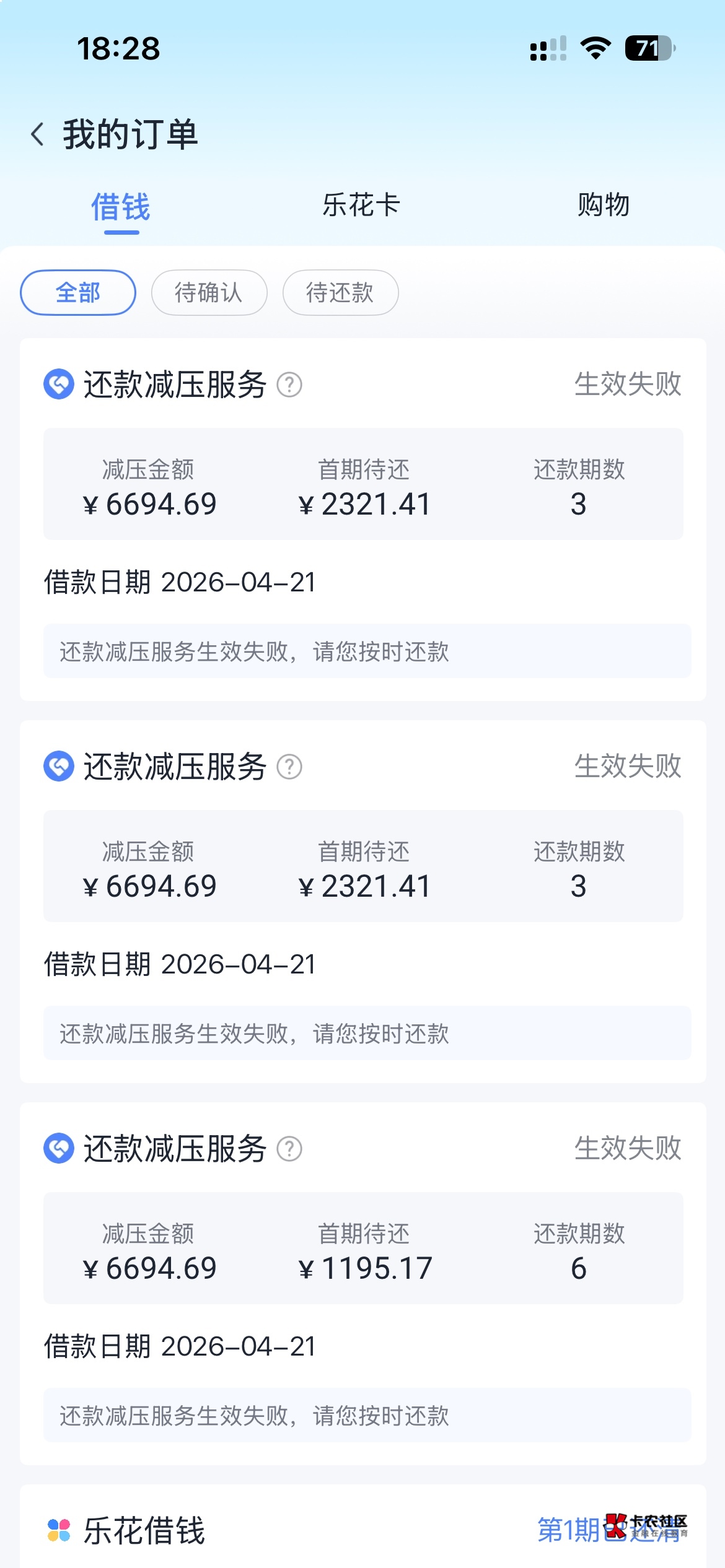Viewport: 725px width, 1568px height.
Task: Tap the back arrow beside 我的订单
Action: 38,134
